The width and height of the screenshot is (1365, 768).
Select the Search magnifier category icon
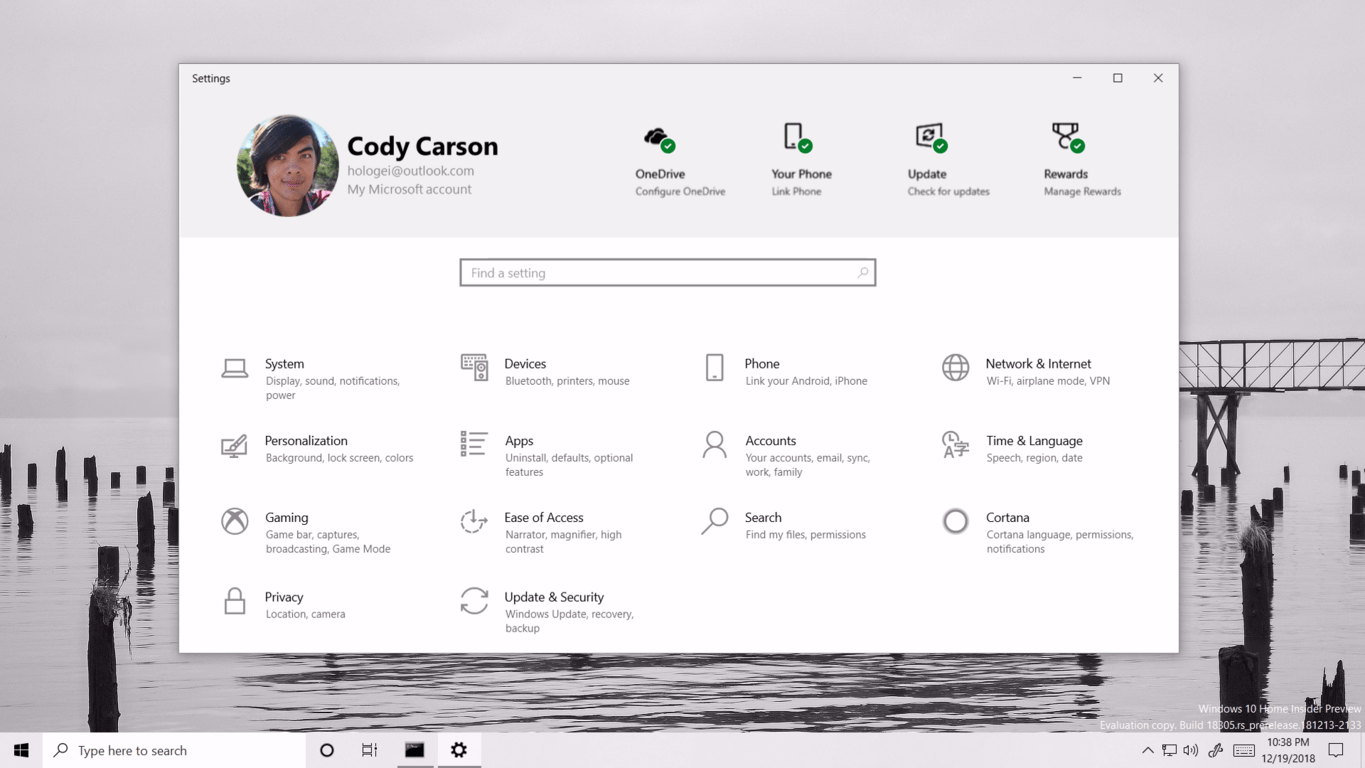[714, 521]
